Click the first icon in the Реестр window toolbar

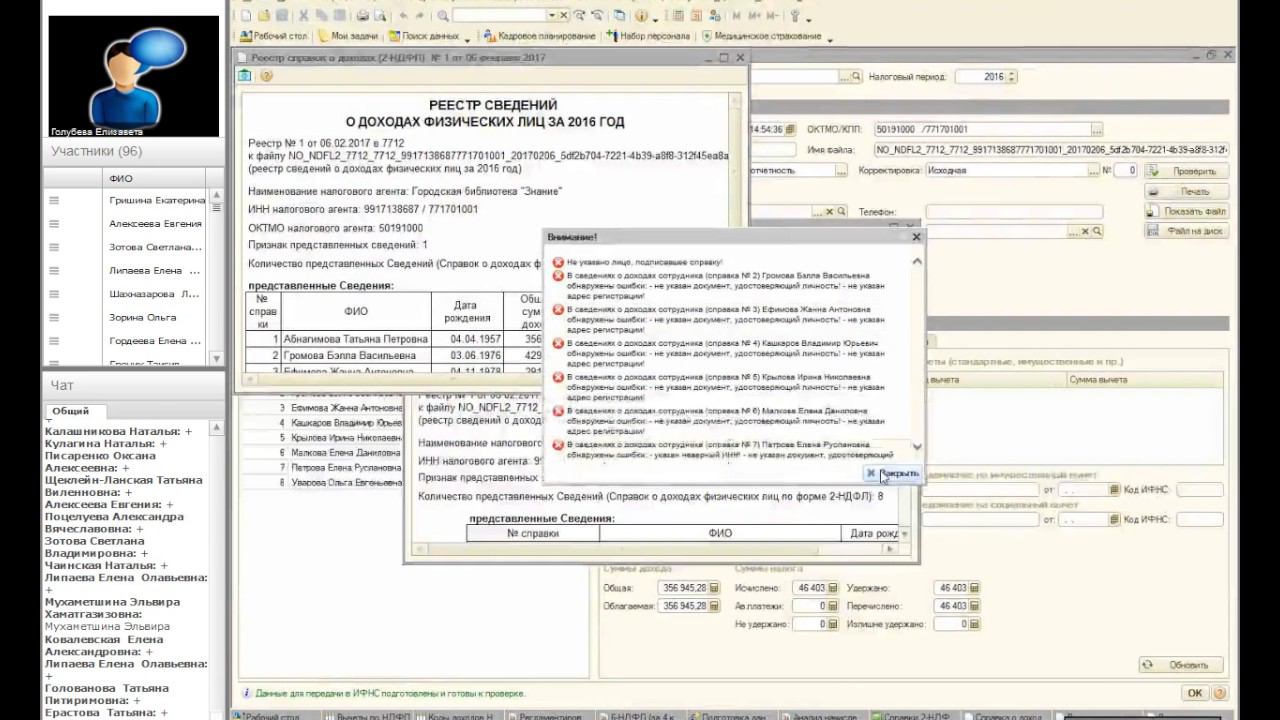[x=245, y=76]
